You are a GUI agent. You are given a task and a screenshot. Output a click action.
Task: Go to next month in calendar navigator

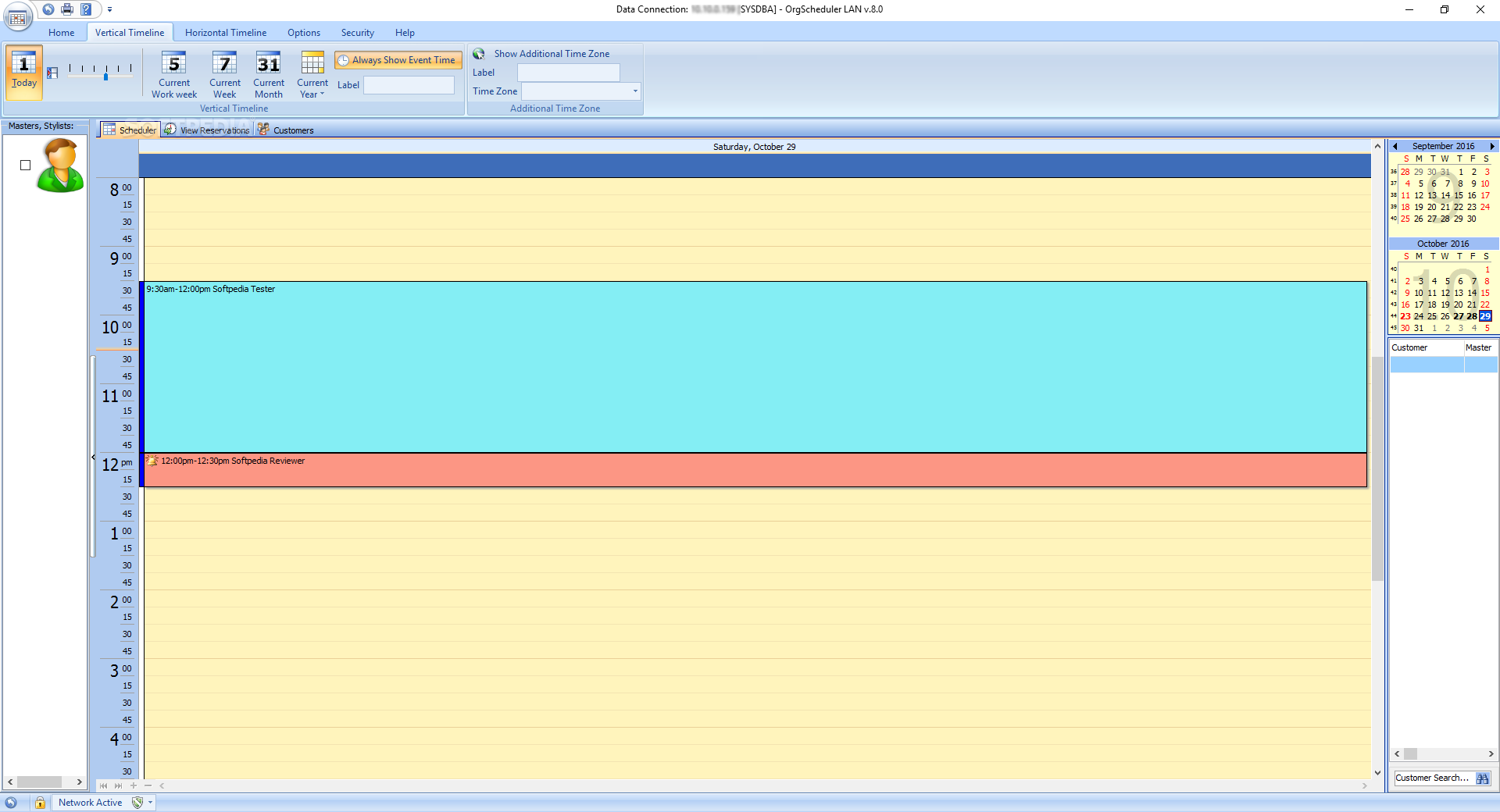[1492, 146]
